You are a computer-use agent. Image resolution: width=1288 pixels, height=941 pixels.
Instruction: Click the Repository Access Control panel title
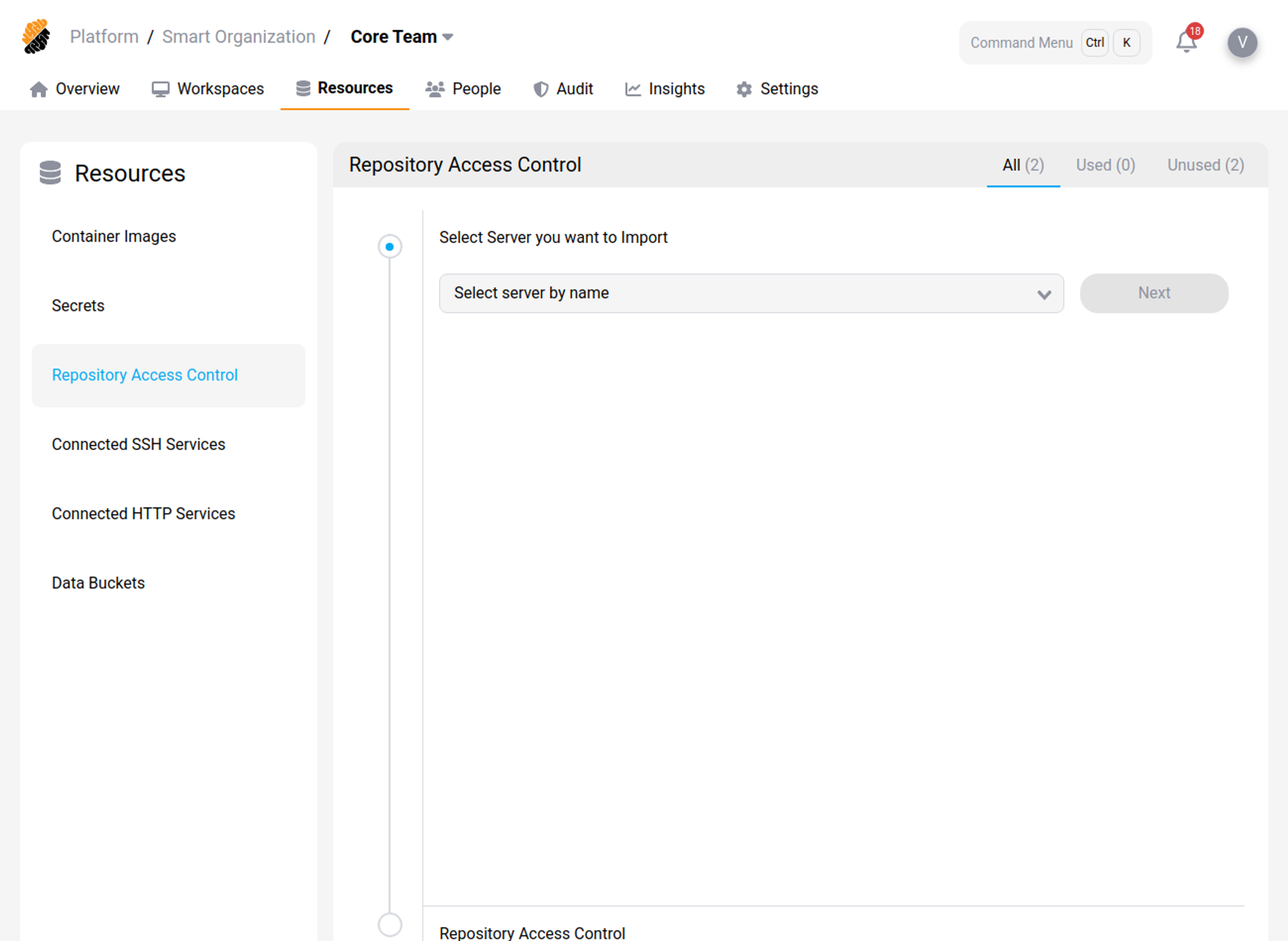[465, 165]
